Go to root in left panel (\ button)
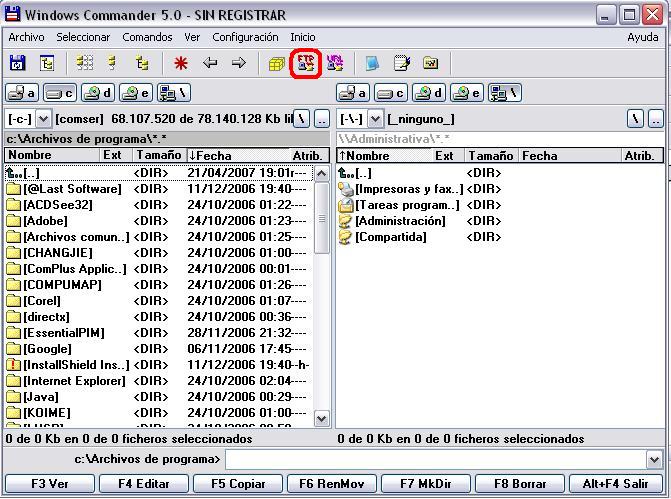671x499 pixels. 302,119
